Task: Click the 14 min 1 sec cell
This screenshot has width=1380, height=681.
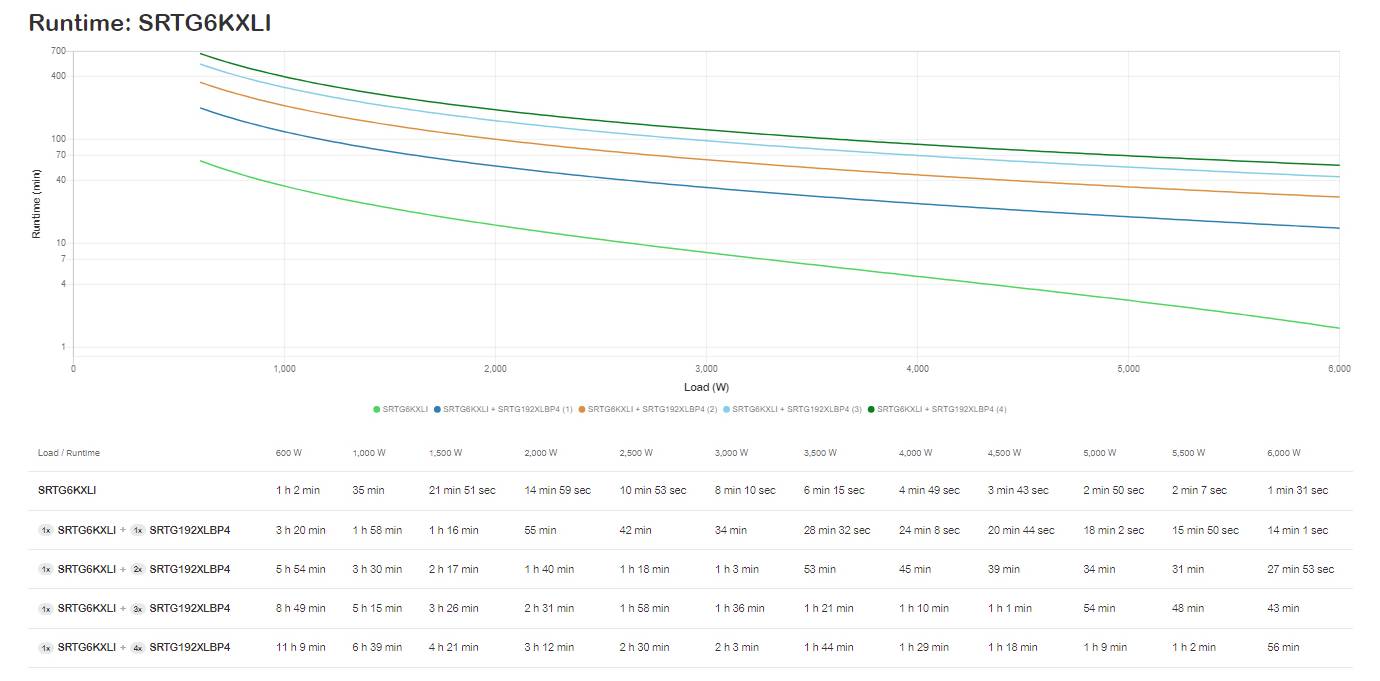Action: point(1298,530)
